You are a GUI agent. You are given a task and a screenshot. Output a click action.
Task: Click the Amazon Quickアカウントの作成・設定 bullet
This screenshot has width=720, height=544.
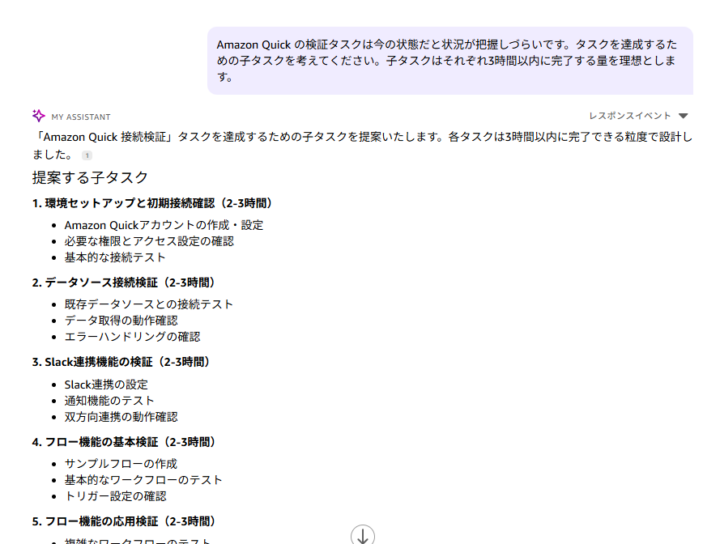coord(164,225)
